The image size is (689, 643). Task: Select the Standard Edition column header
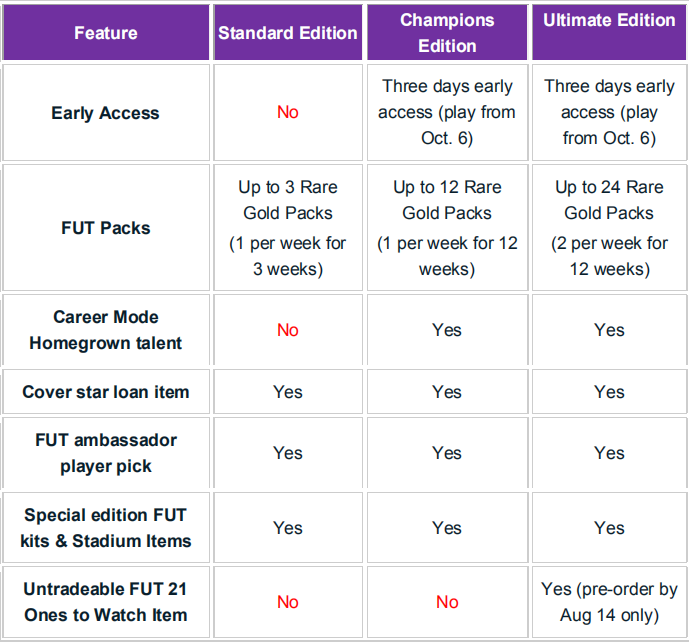288,33
